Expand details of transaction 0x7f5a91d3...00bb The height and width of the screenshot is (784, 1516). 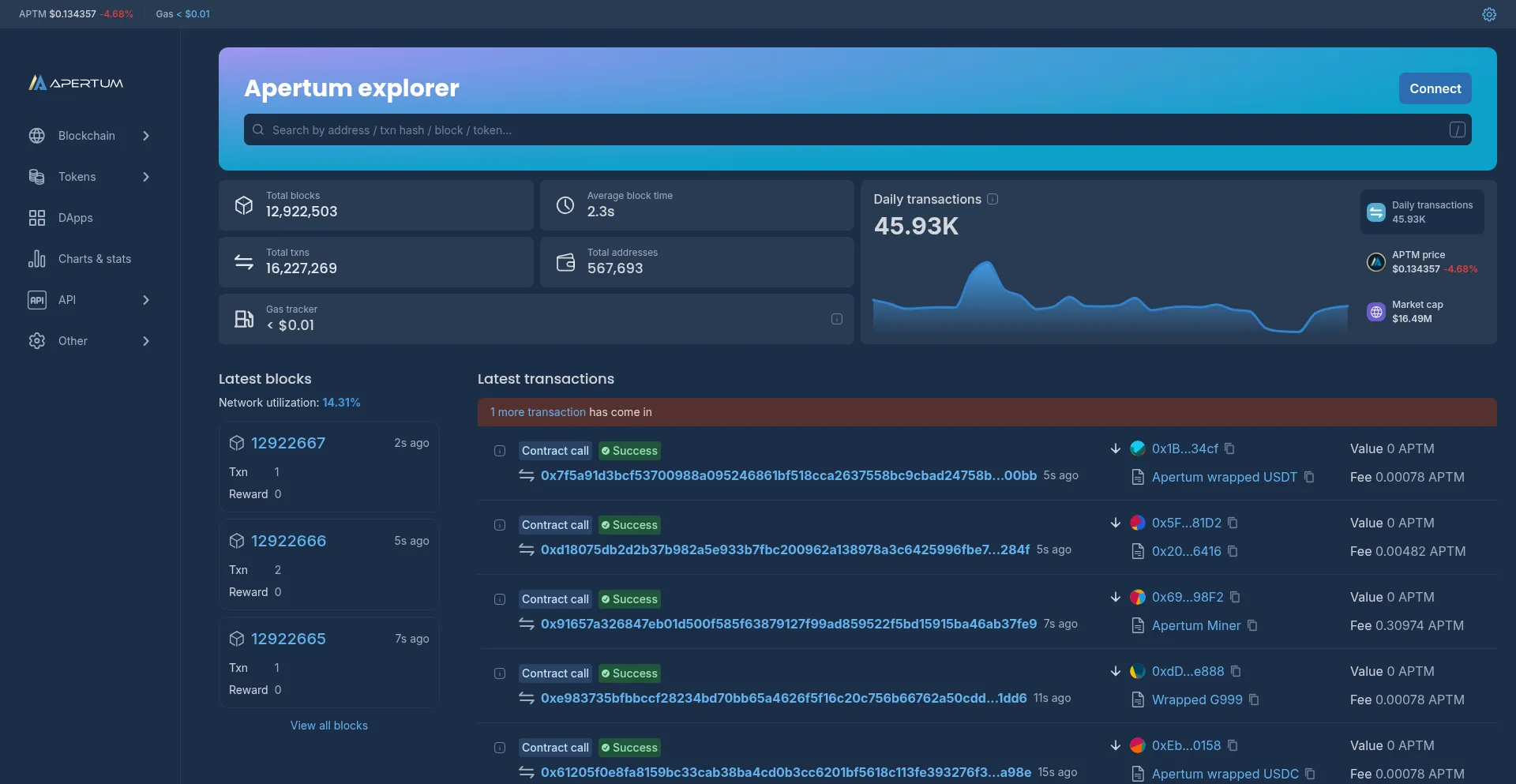tap(500, 451)
